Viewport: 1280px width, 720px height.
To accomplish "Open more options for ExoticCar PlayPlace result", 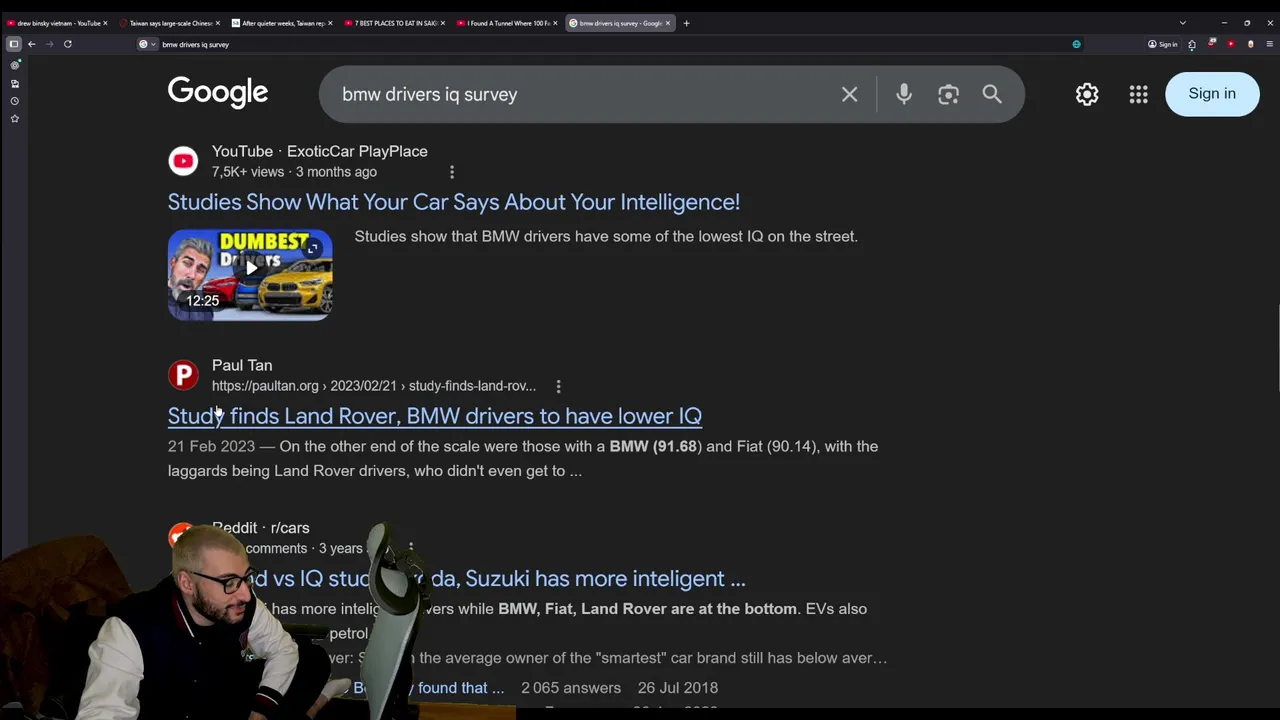I will 452,172.
